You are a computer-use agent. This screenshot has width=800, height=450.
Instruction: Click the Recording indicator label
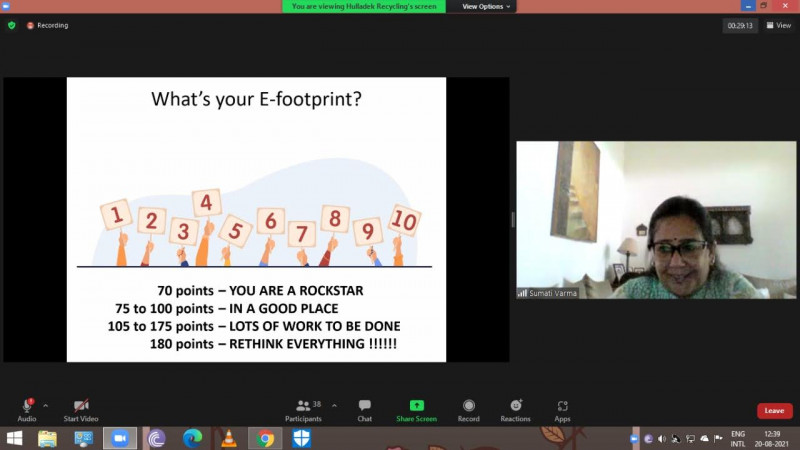click(48, 25)
